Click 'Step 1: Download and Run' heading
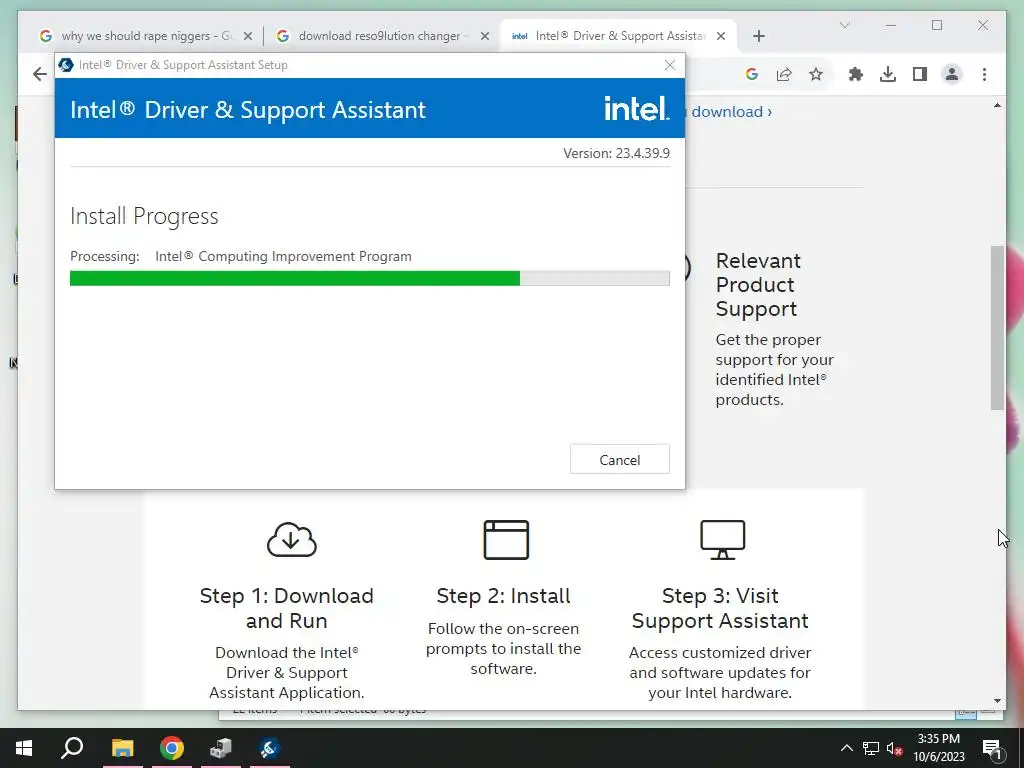This screenshot has width=1024, height=768. click(287, 608)
